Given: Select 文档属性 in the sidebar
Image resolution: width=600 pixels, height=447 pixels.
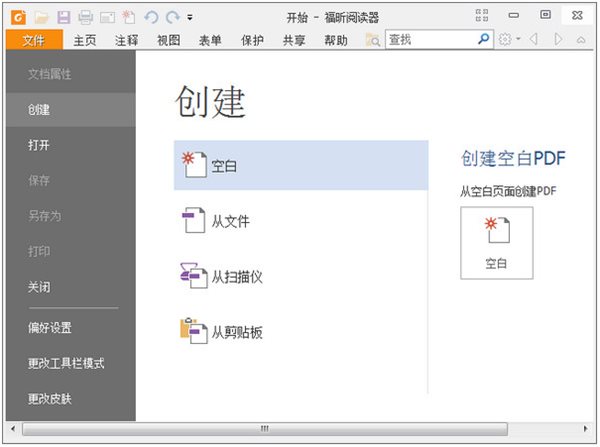Looking at the screenshot, I should click(x=71, y=74).
